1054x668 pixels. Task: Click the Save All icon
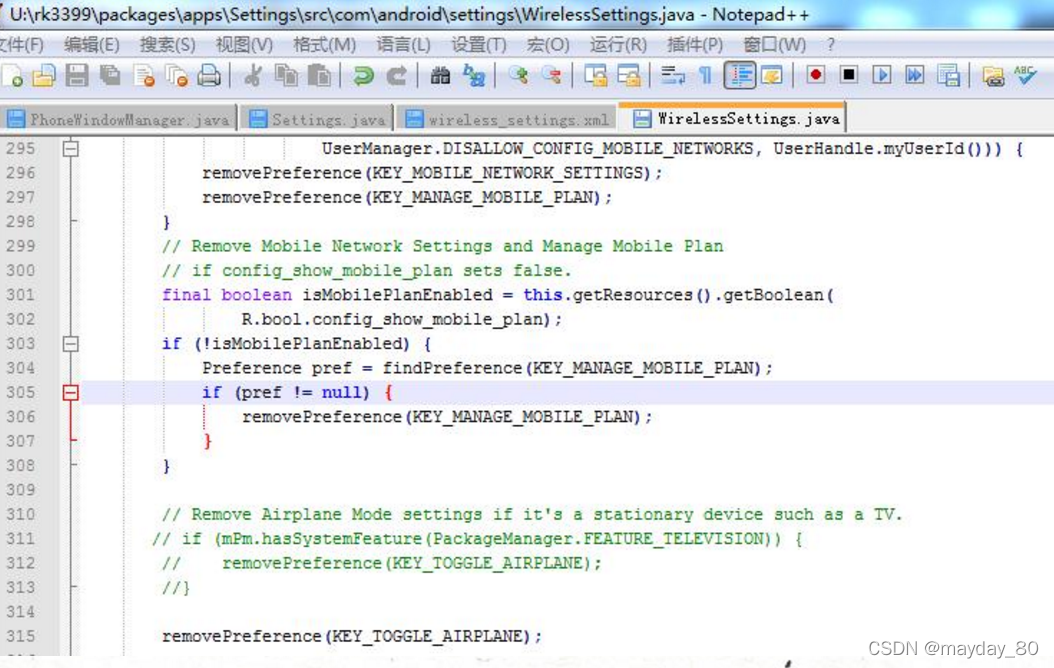[110, 75]
